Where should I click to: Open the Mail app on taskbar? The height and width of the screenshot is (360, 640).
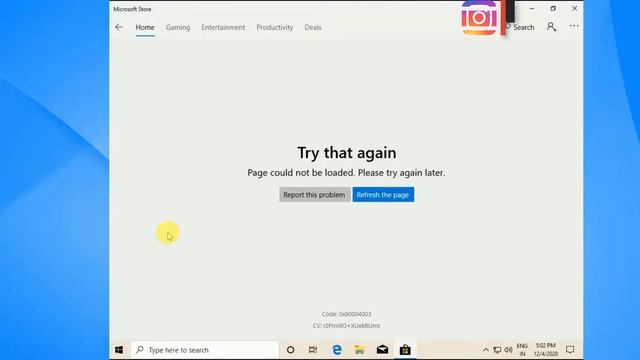(382, 350)
